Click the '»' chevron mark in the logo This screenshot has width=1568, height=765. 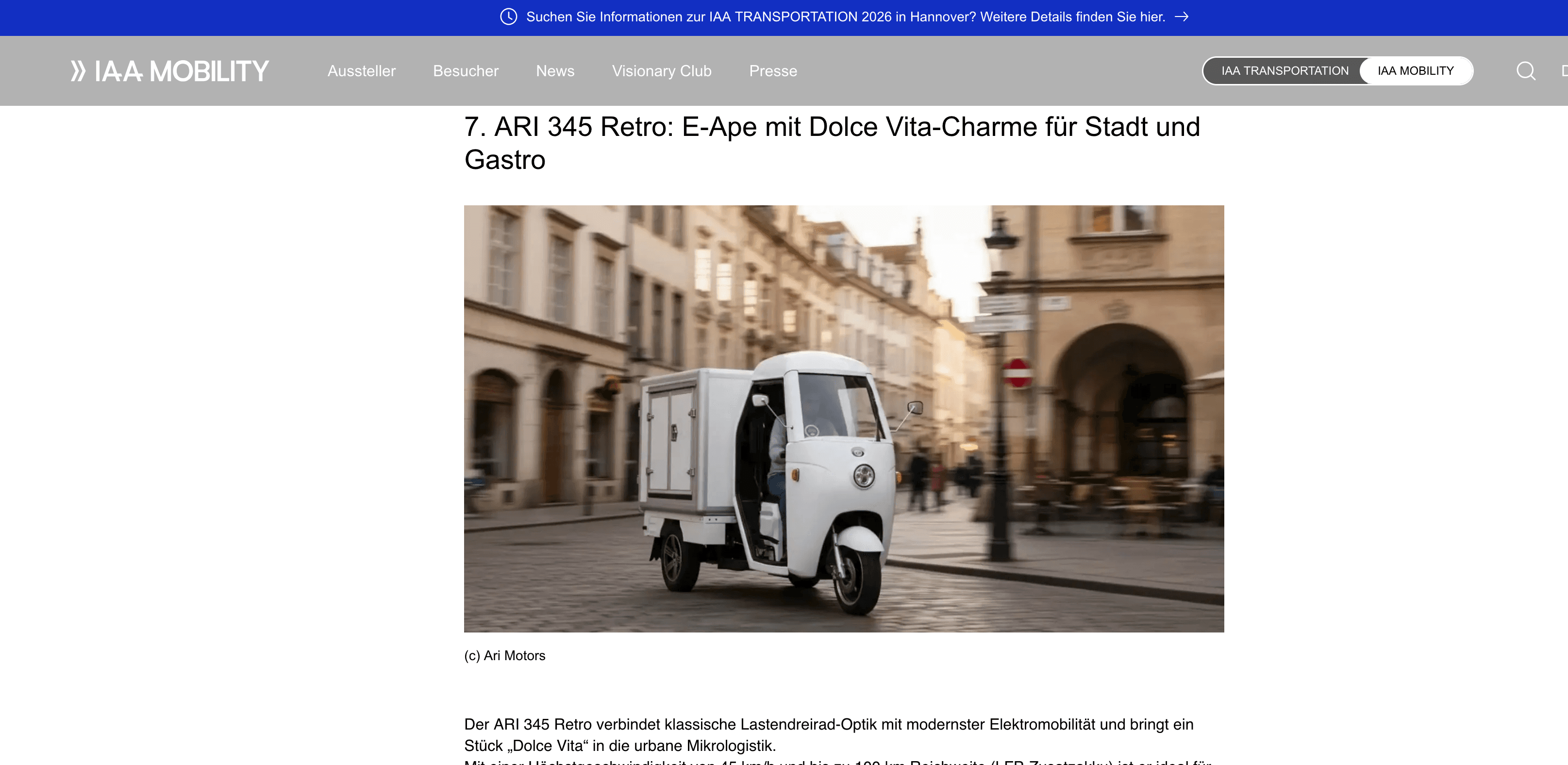tap(79, 70)
